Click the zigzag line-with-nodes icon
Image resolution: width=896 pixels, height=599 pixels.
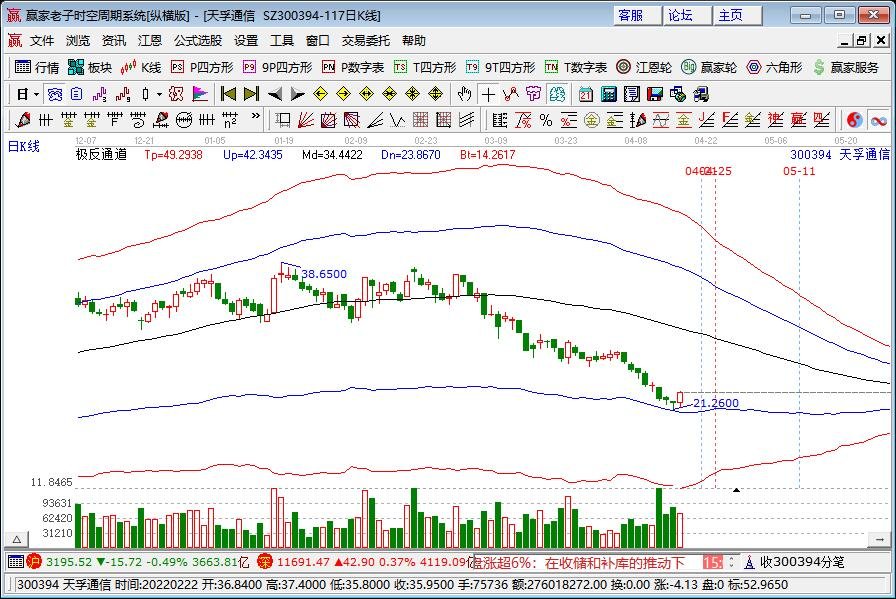tap(511, 94)
